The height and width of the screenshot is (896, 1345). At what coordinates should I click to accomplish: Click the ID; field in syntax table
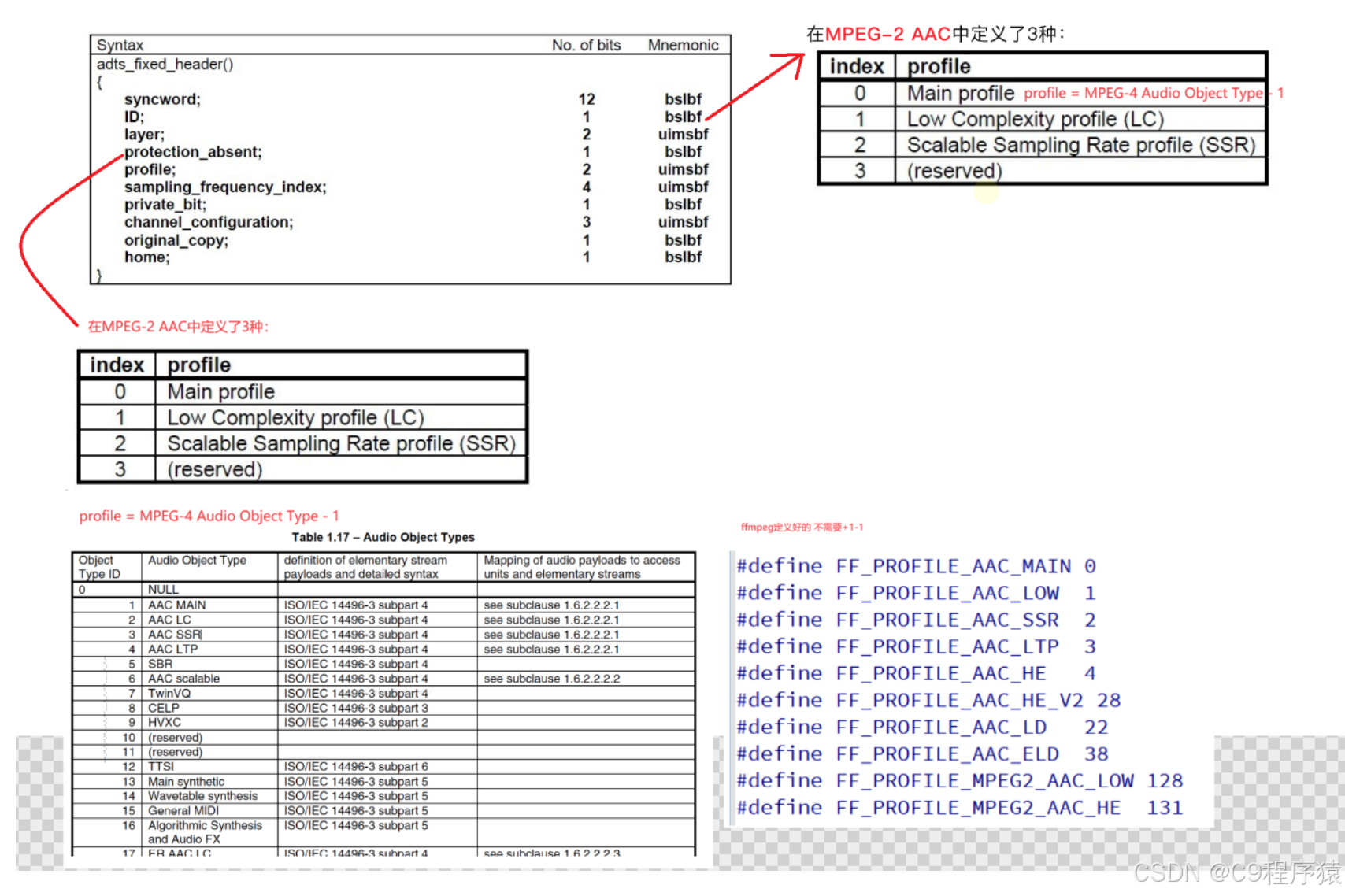tap(134, 117)
